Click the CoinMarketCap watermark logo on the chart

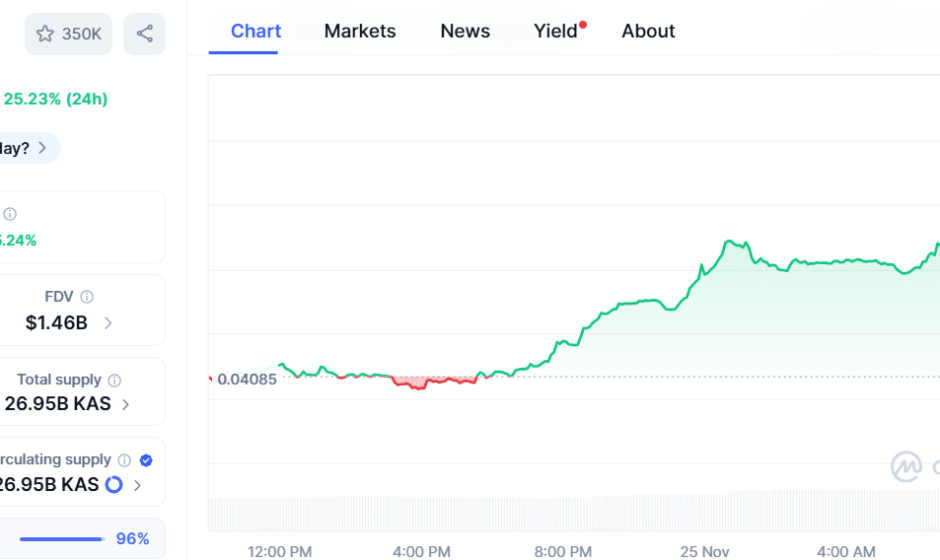click(x=907, y=466)
